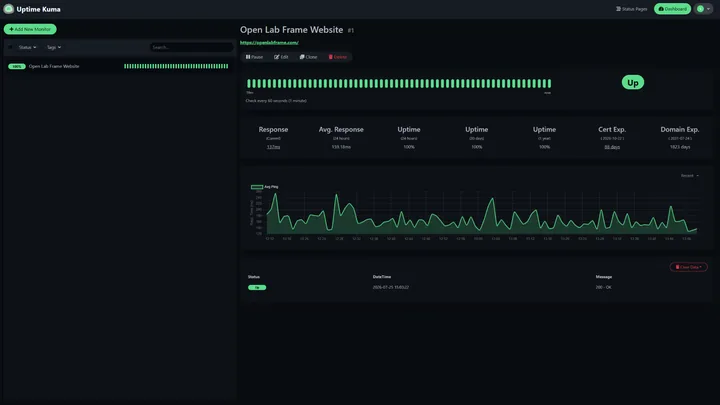The image size is (720, 405).
Task: Open the Recent chart period dropdown
Action: [690, 175]
